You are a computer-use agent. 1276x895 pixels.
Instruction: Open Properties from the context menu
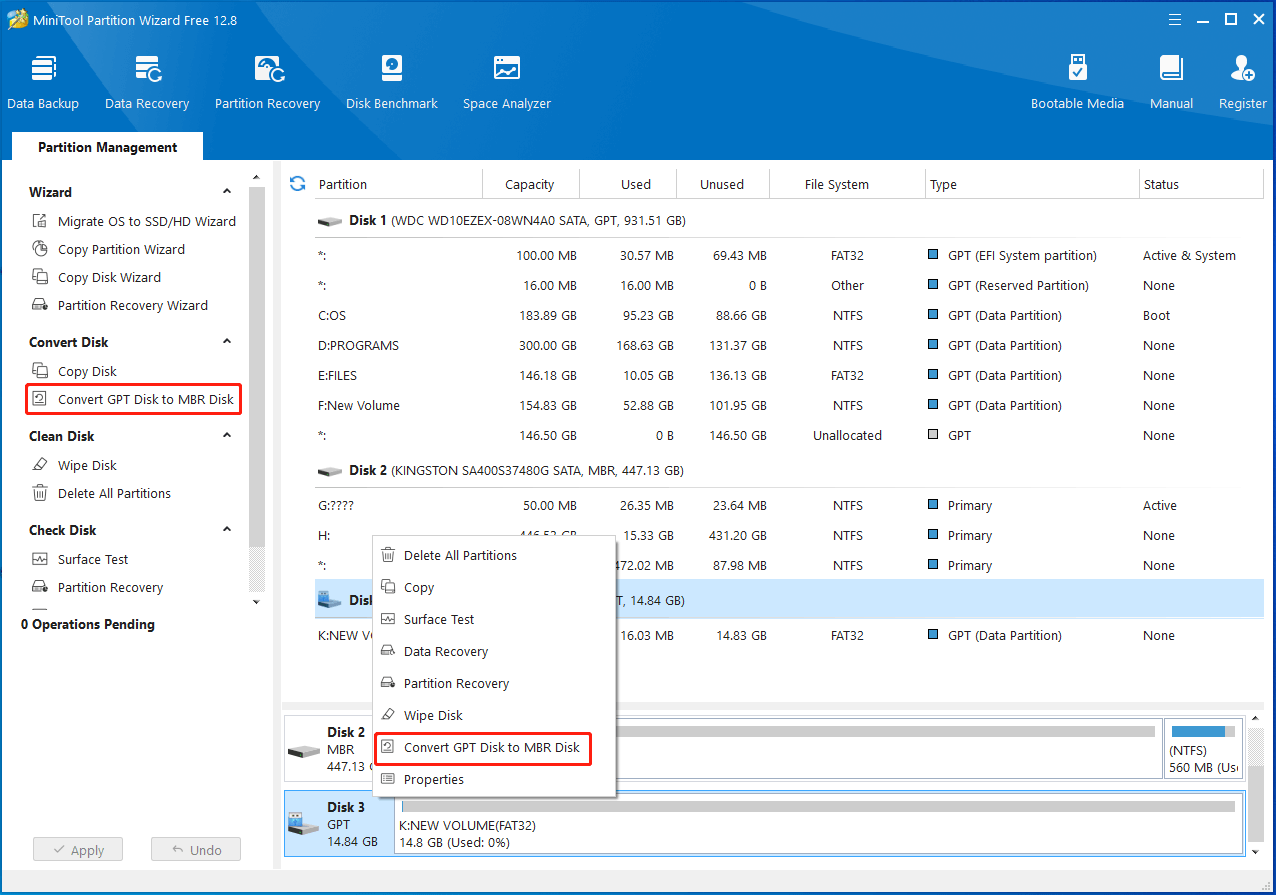(494, 779)
